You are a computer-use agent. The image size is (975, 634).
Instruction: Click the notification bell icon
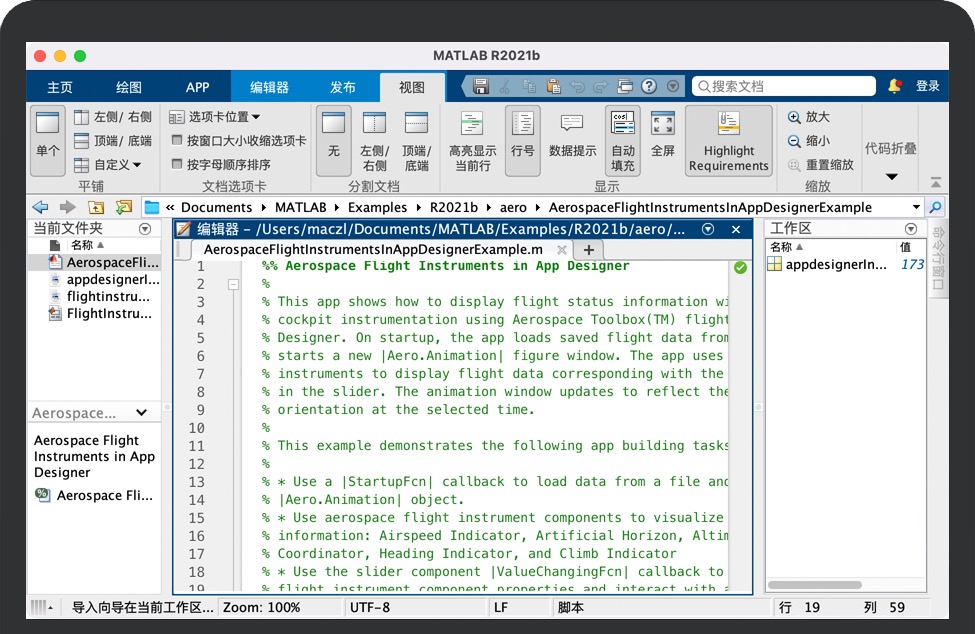pyautogui.click(x=894, y=86)
